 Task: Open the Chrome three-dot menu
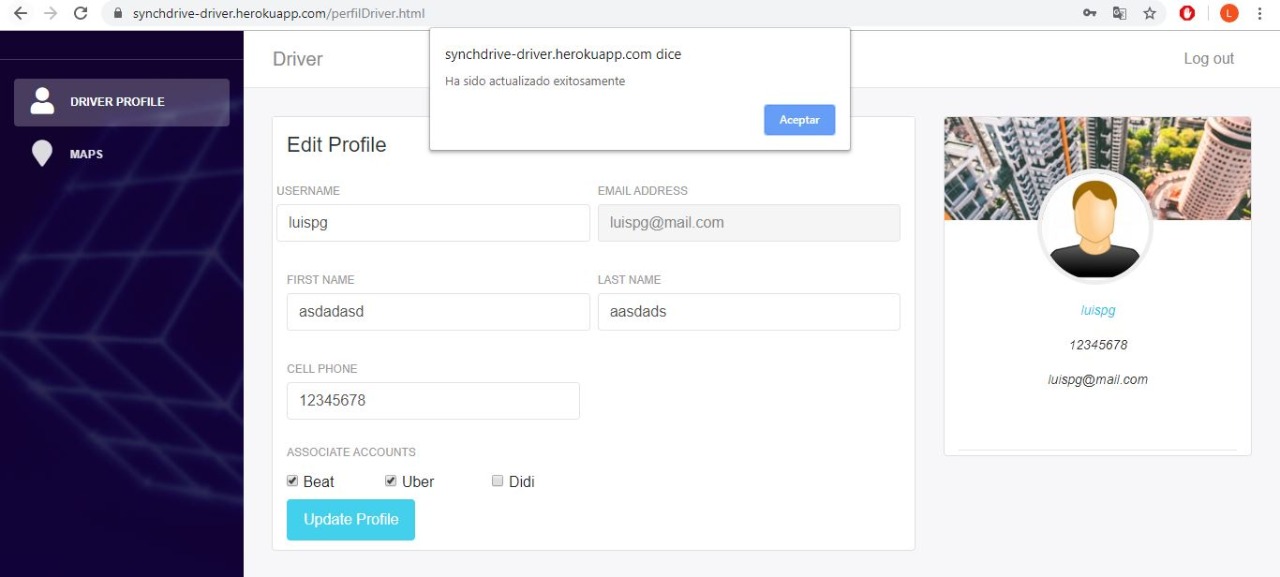1261,14
